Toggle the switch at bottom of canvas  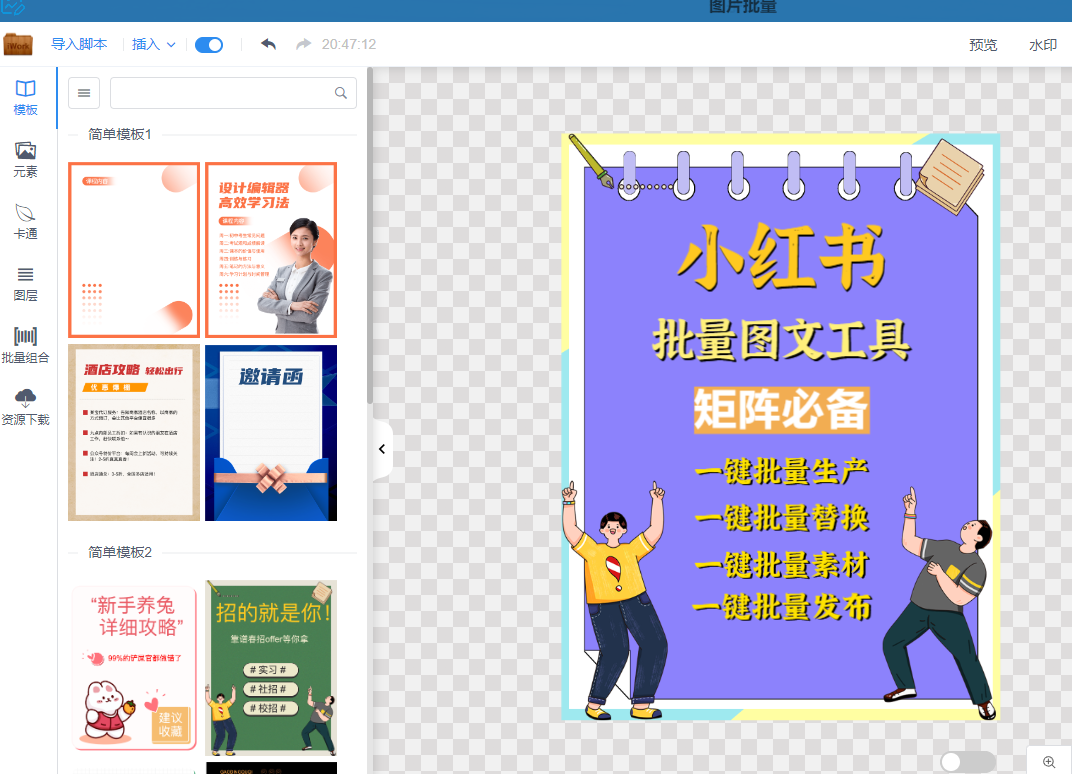pyautogui.click(x=966, y=761)
